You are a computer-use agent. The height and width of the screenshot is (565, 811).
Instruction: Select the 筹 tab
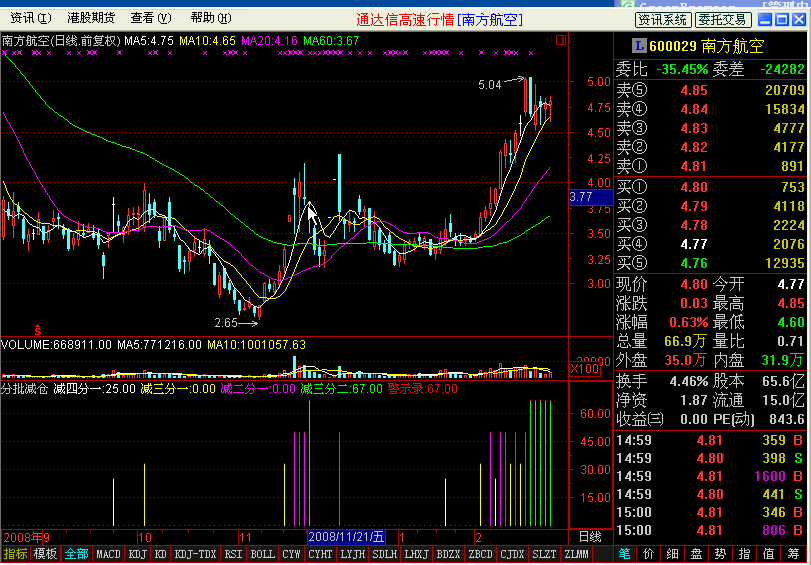click(794, 554)
